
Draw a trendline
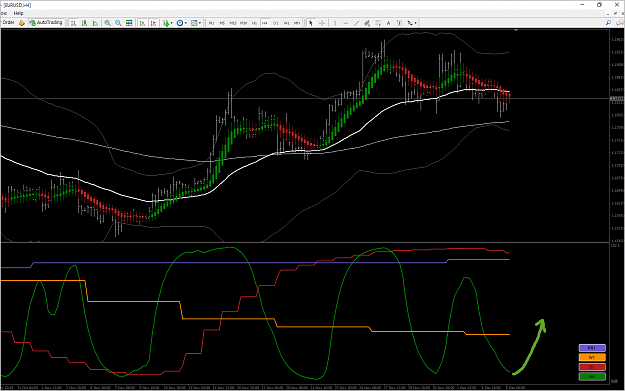(356, 23)
